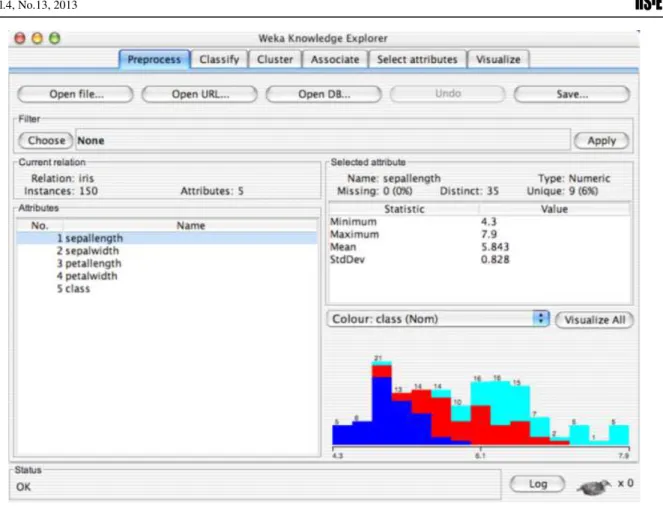Select the sepalwidth attribute row
The height and width of the screenshot is (506, 663).
click(167, 251)
